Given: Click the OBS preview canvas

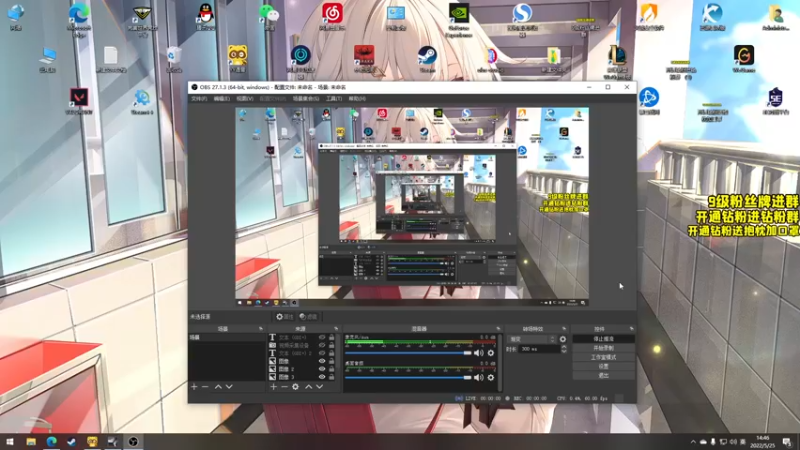Looking at the screenshot, I should pos(412,207).
